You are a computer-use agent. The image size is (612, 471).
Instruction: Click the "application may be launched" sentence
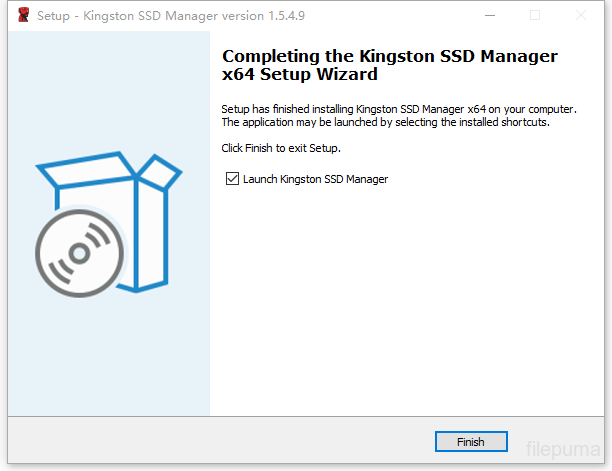click(385, 122)
